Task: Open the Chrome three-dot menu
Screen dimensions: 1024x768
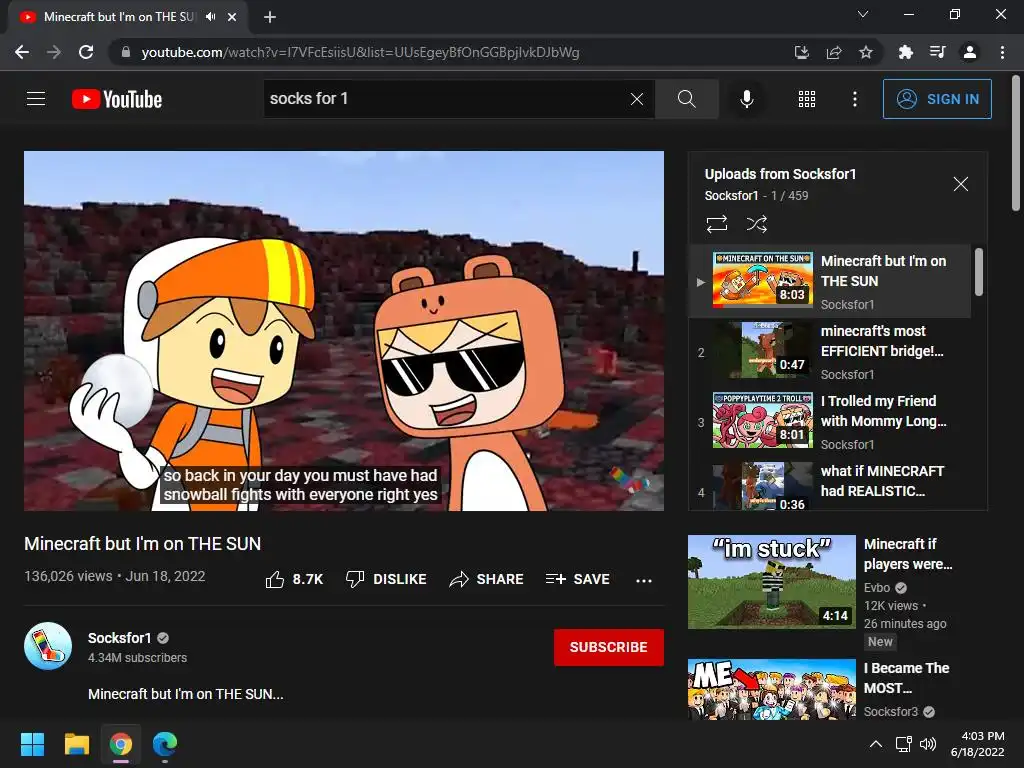Action: (x=1002, y=52)
